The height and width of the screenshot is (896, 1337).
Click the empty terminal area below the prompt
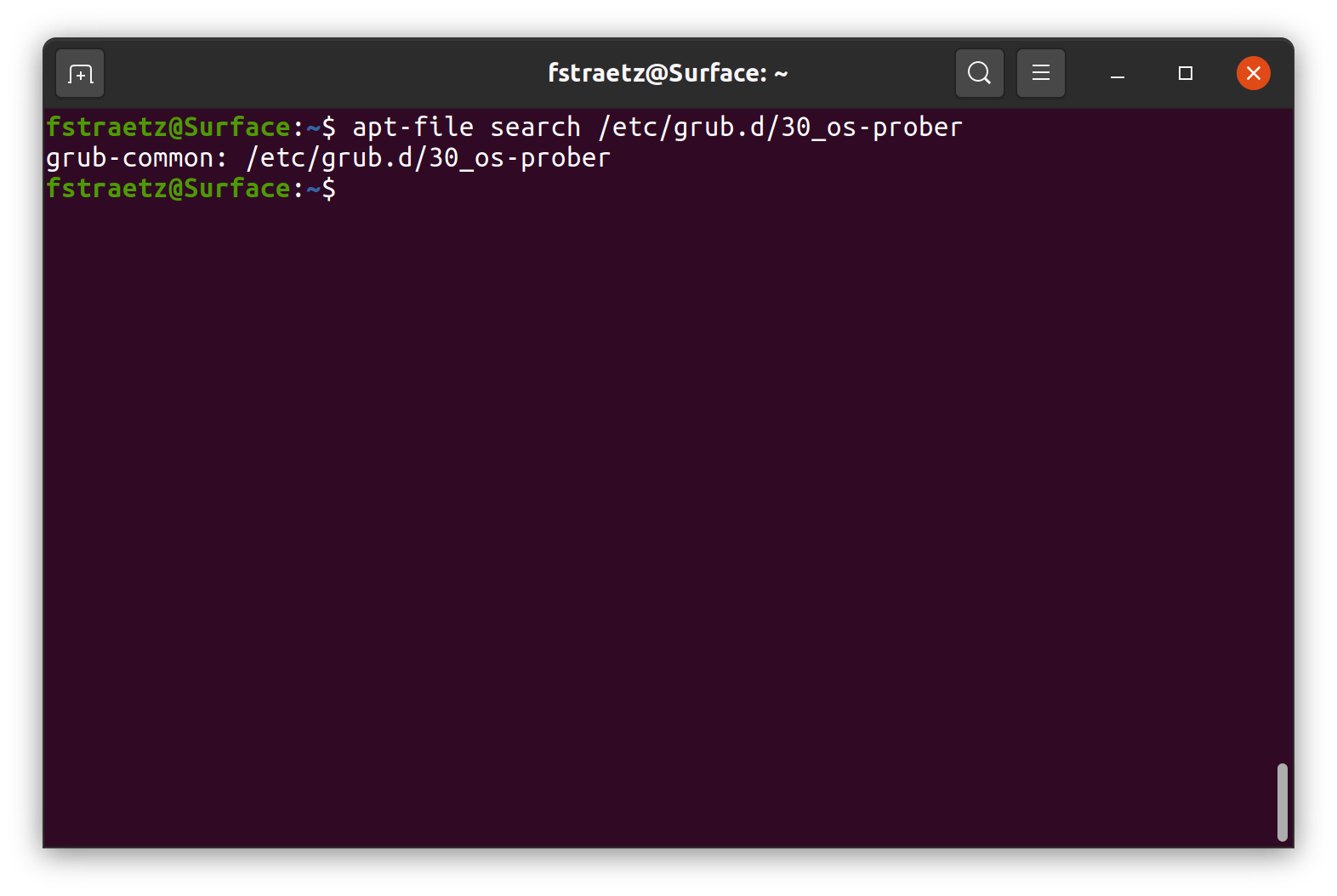pyautogui.click(x=663, y=510)
